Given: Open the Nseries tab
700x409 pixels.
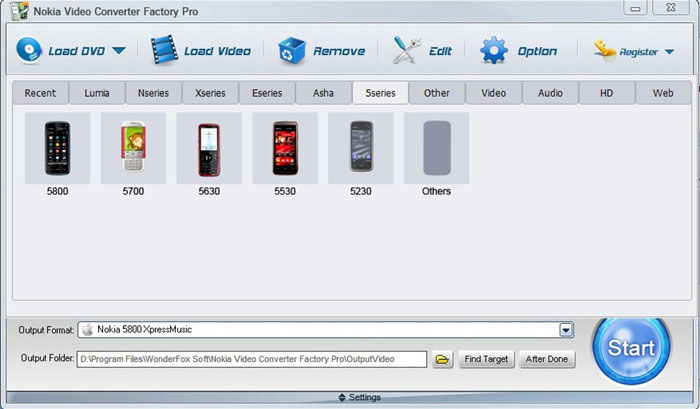Looking at the screenshot, I should 154,93.
